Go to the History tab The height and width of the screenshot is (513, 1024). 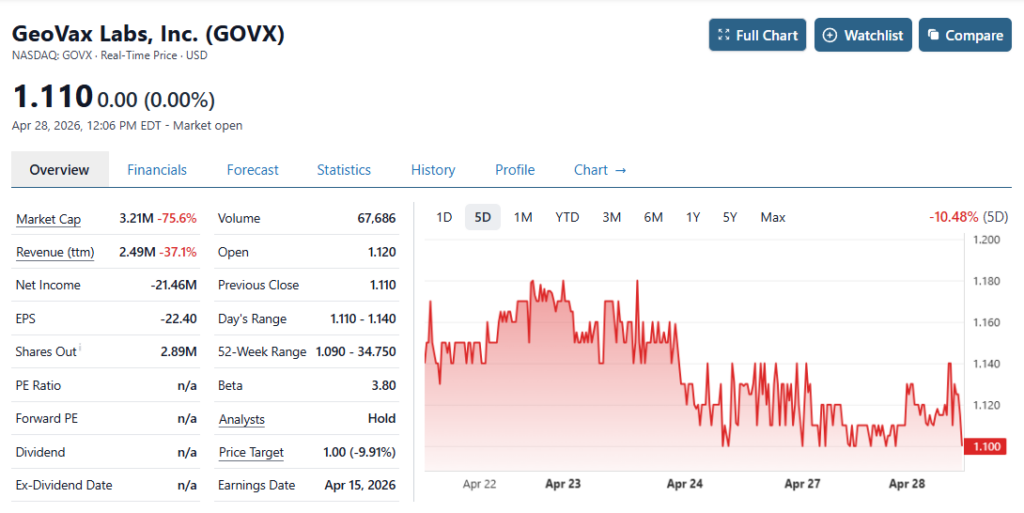coord(433,170)
